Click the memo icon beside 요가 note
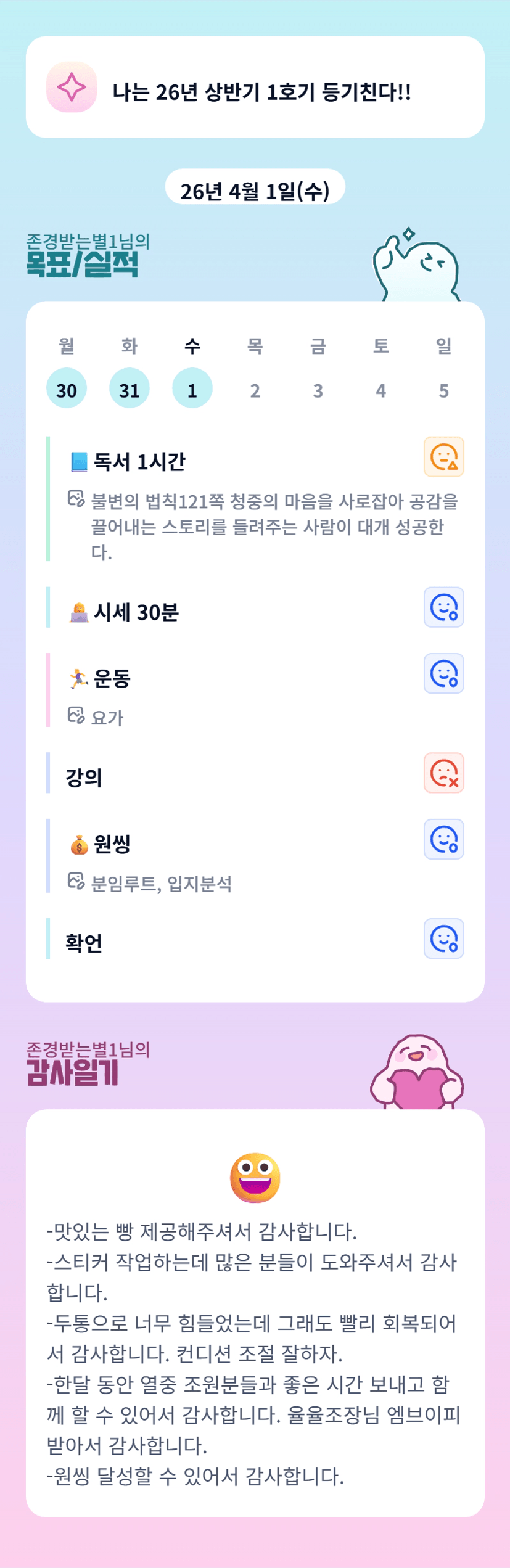The image size is (510, 1568). point(76,715)
